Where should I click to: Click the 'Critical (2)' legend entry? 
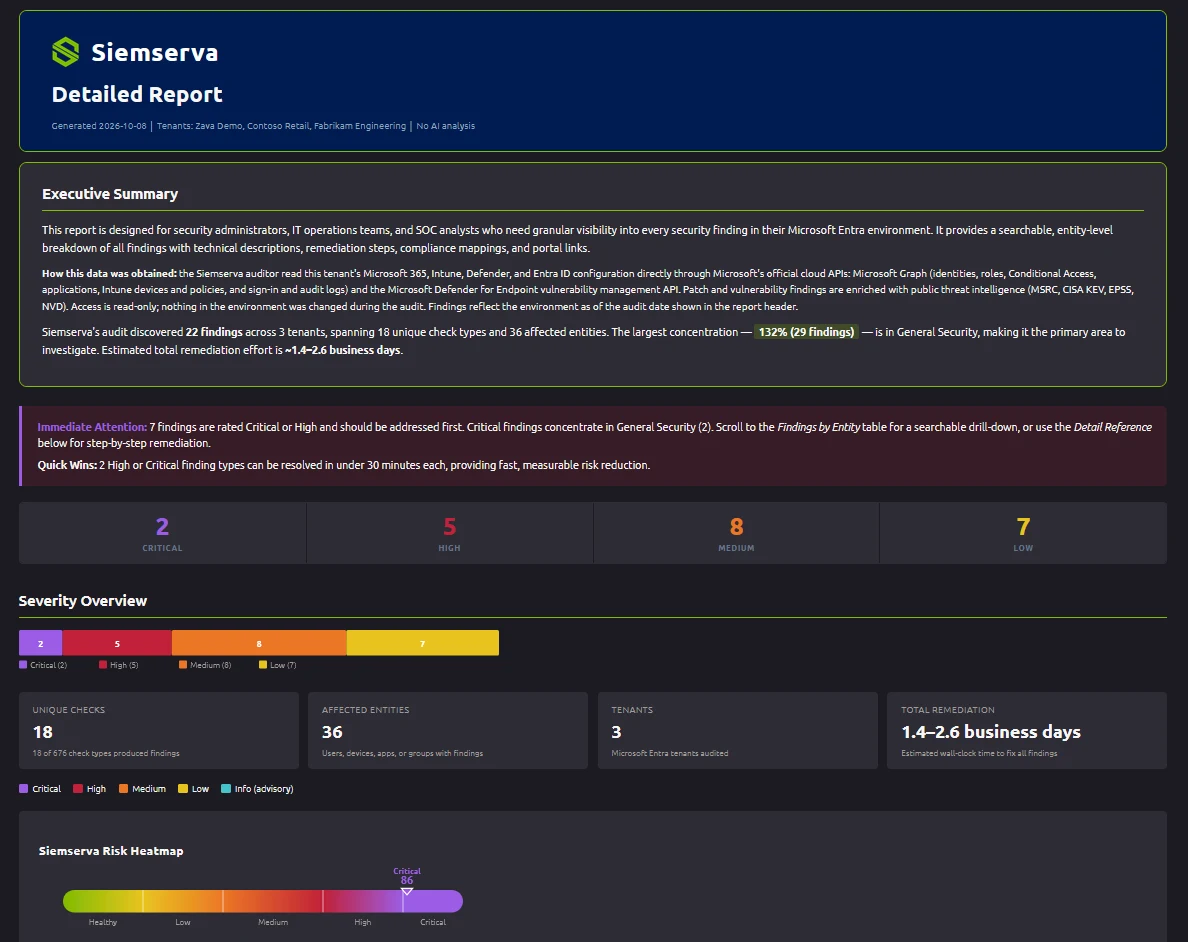(x=43, y=665)
